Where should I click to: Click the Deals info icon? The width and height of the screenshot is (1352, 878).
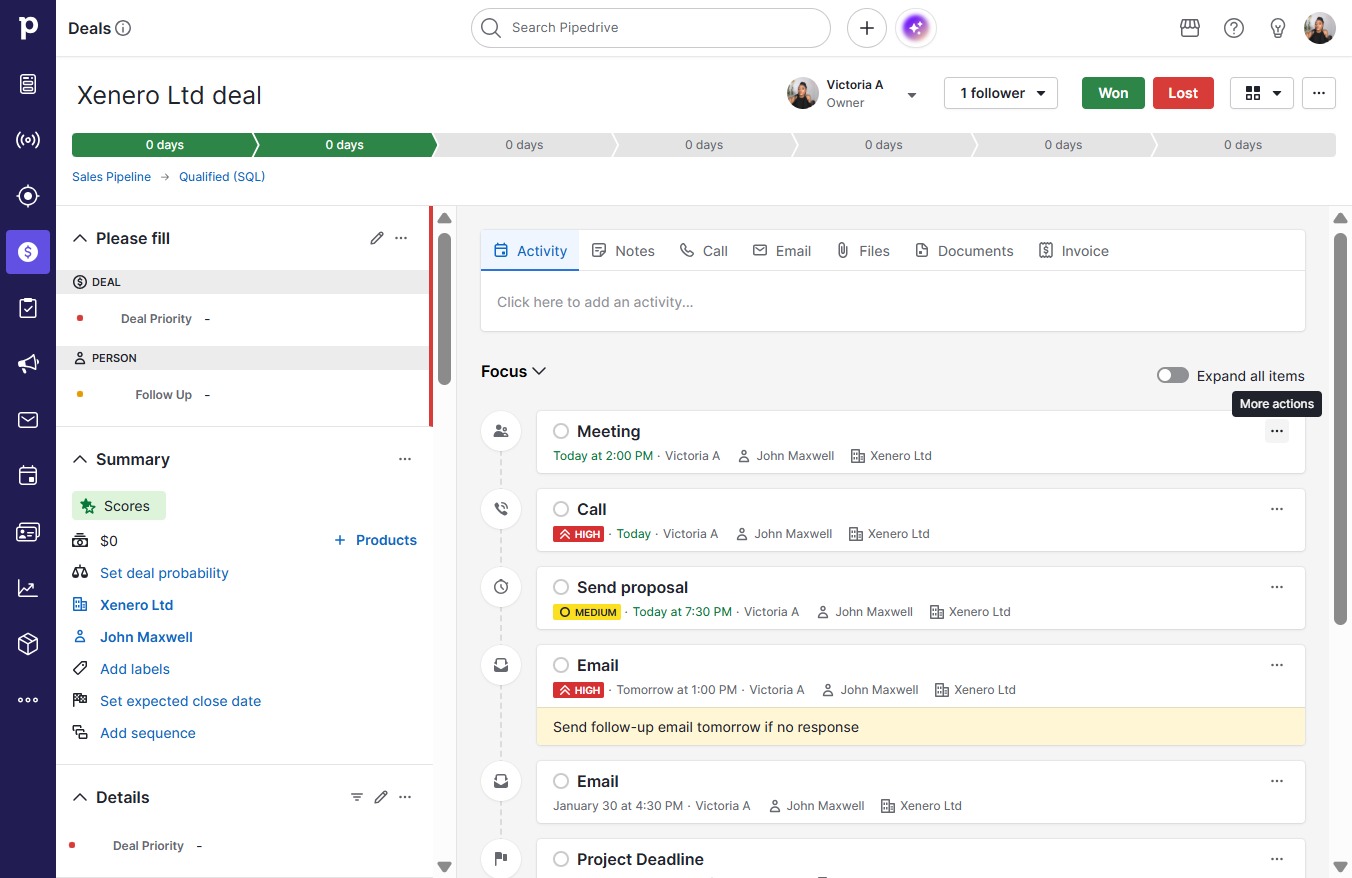(x=124, y=28)
